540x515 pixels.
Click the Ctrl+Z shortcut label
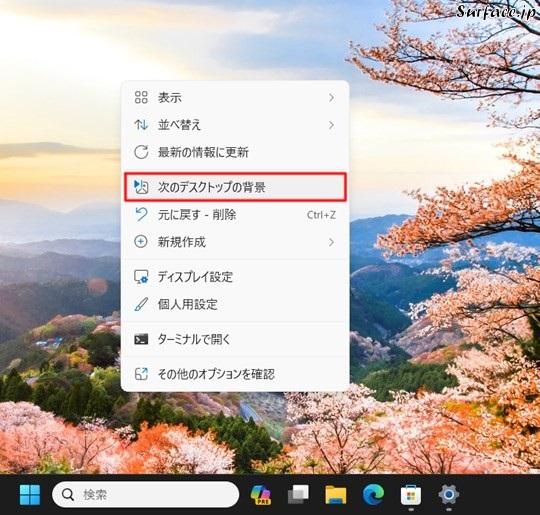(321, 215)
